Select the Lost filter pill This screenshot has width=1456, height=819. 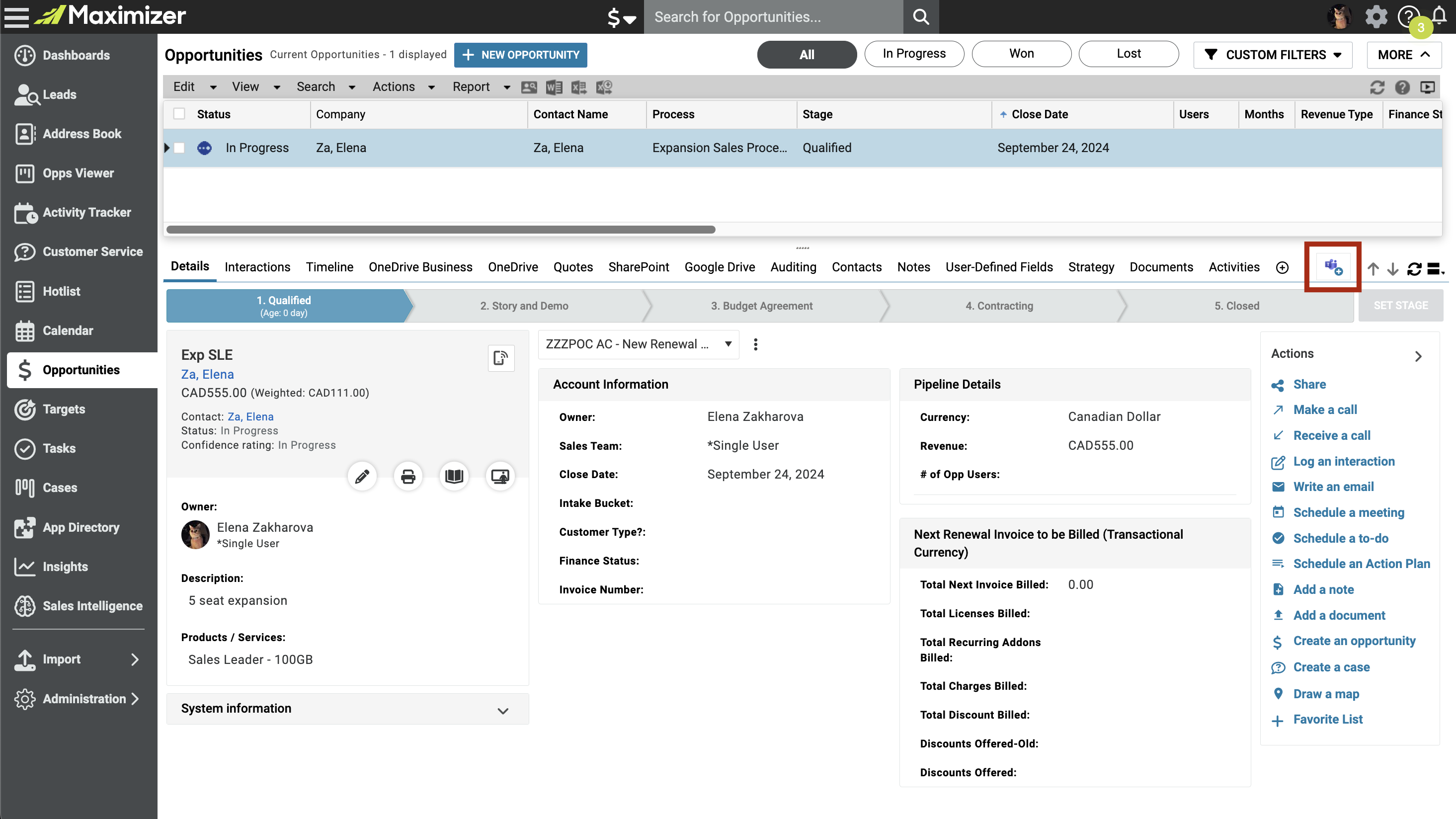coord(1129,54)
